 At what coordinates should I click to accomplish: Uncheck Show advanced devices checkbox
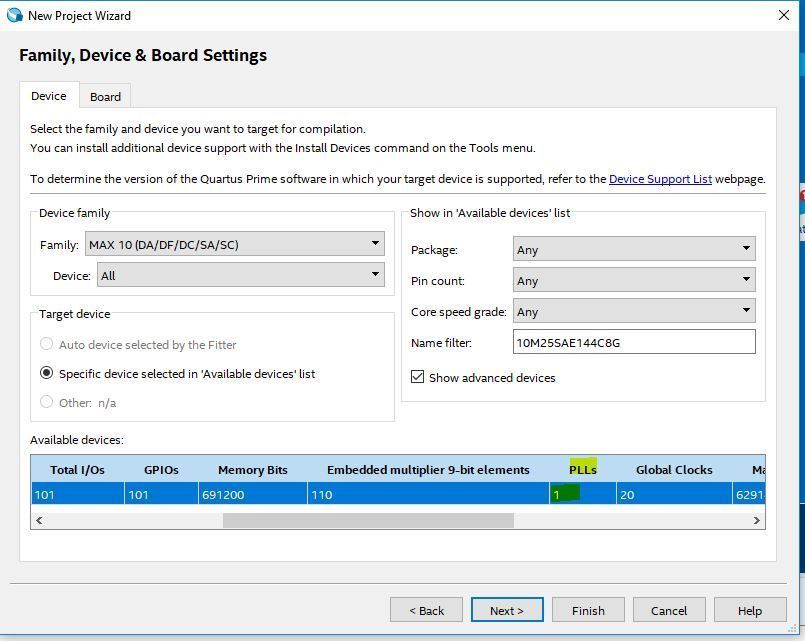[418, 377]
